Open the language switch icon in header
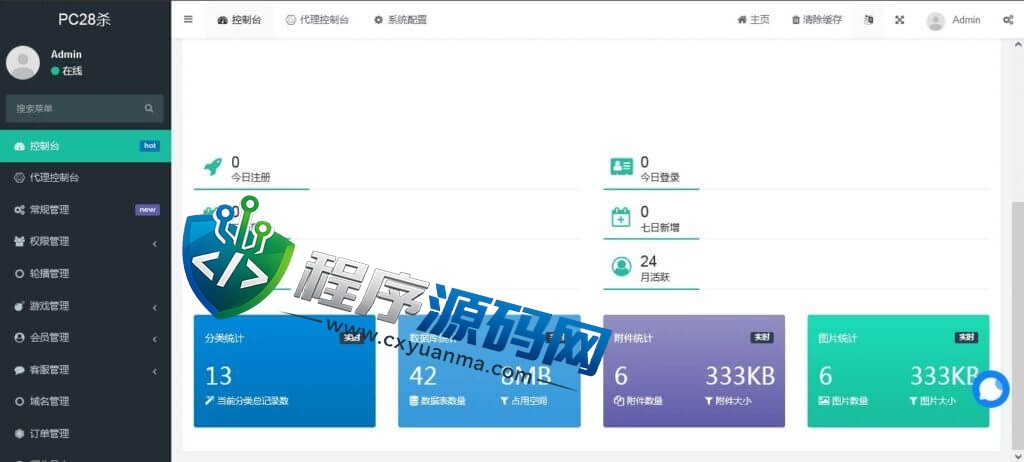The height and width of the screenshot is (462, 1024). point(868,20)
